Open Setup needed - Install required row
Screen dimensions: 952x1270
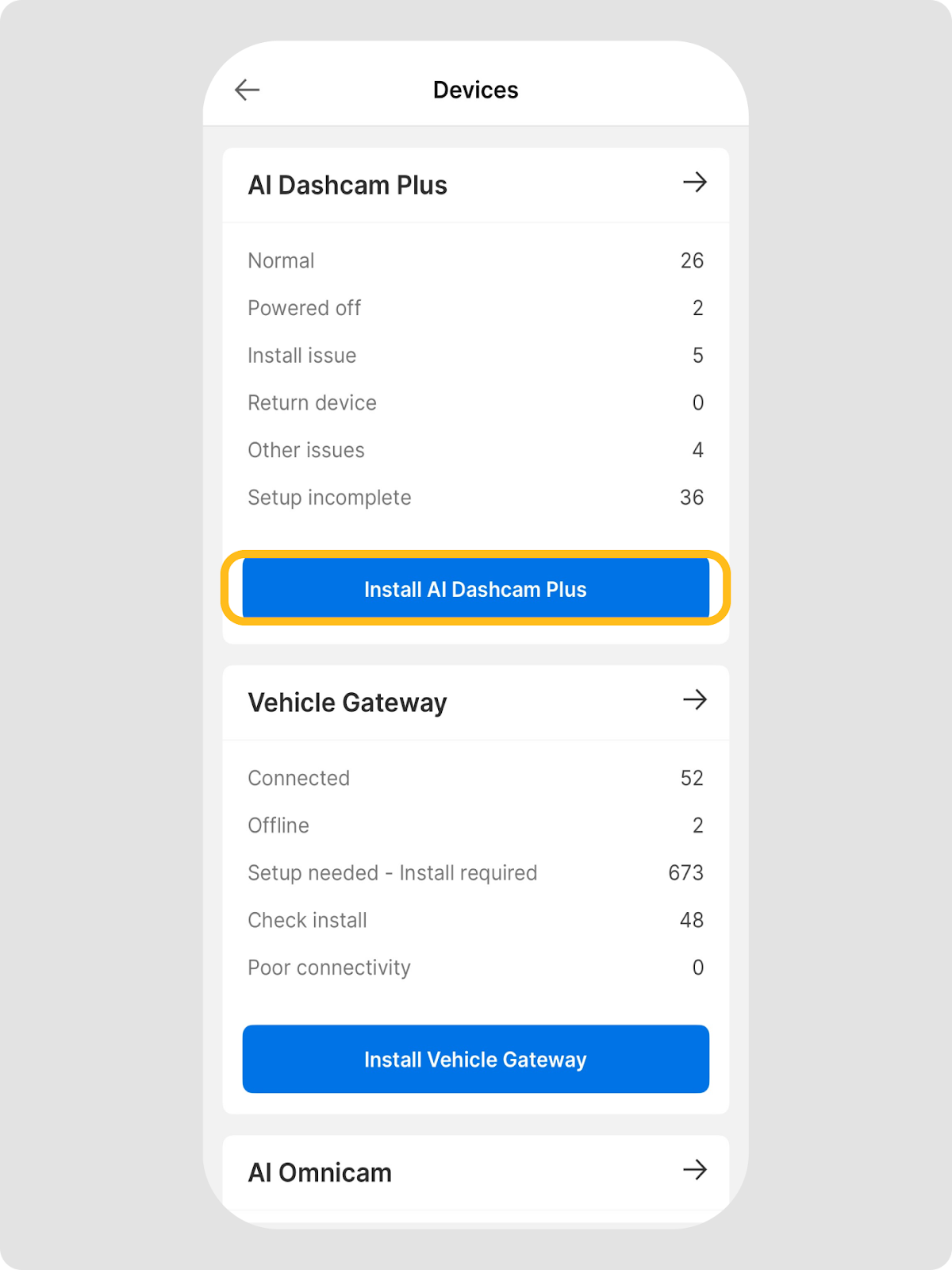pos(475,873)
